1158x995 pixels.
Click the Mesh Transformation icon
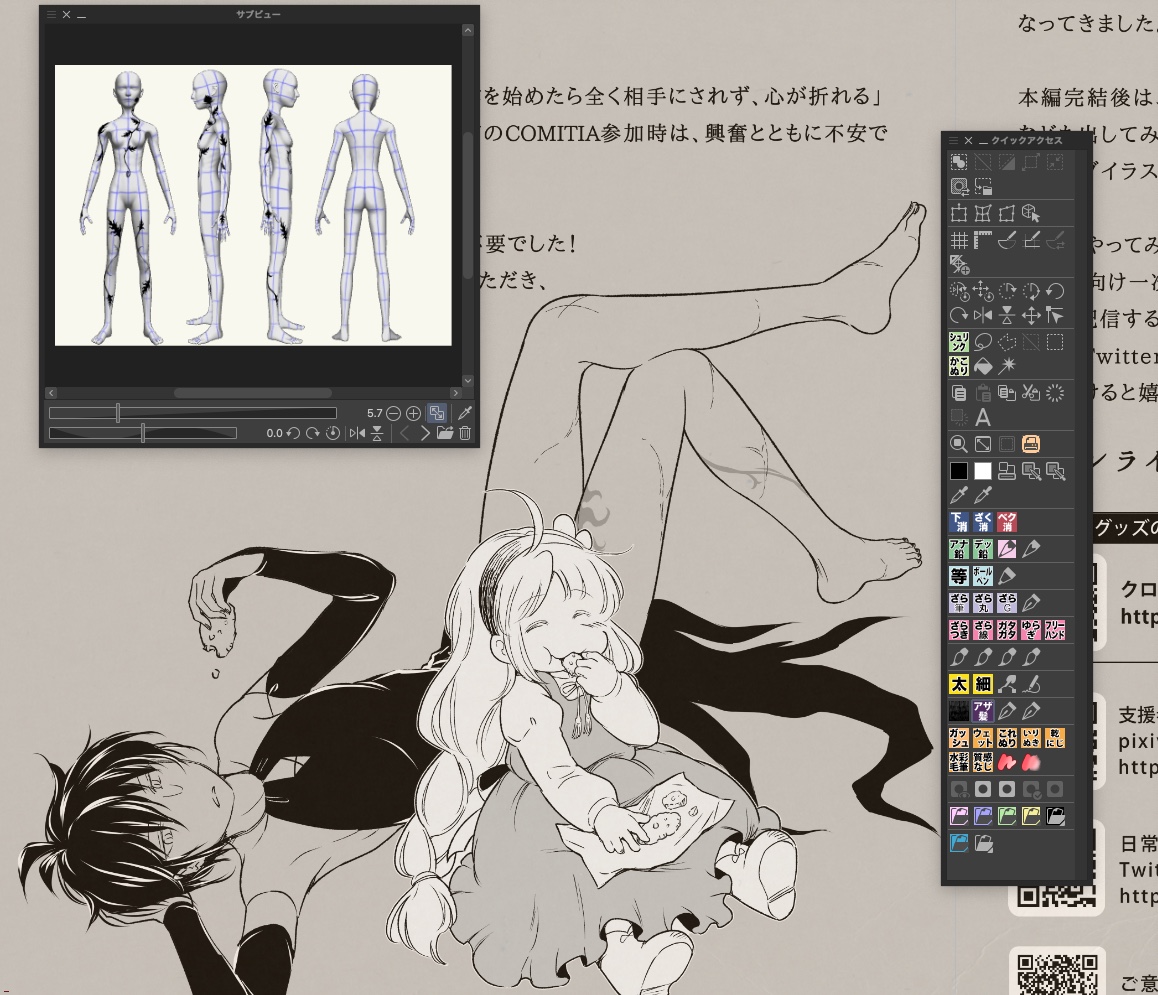pyautogui.click(x=983, y=213)
